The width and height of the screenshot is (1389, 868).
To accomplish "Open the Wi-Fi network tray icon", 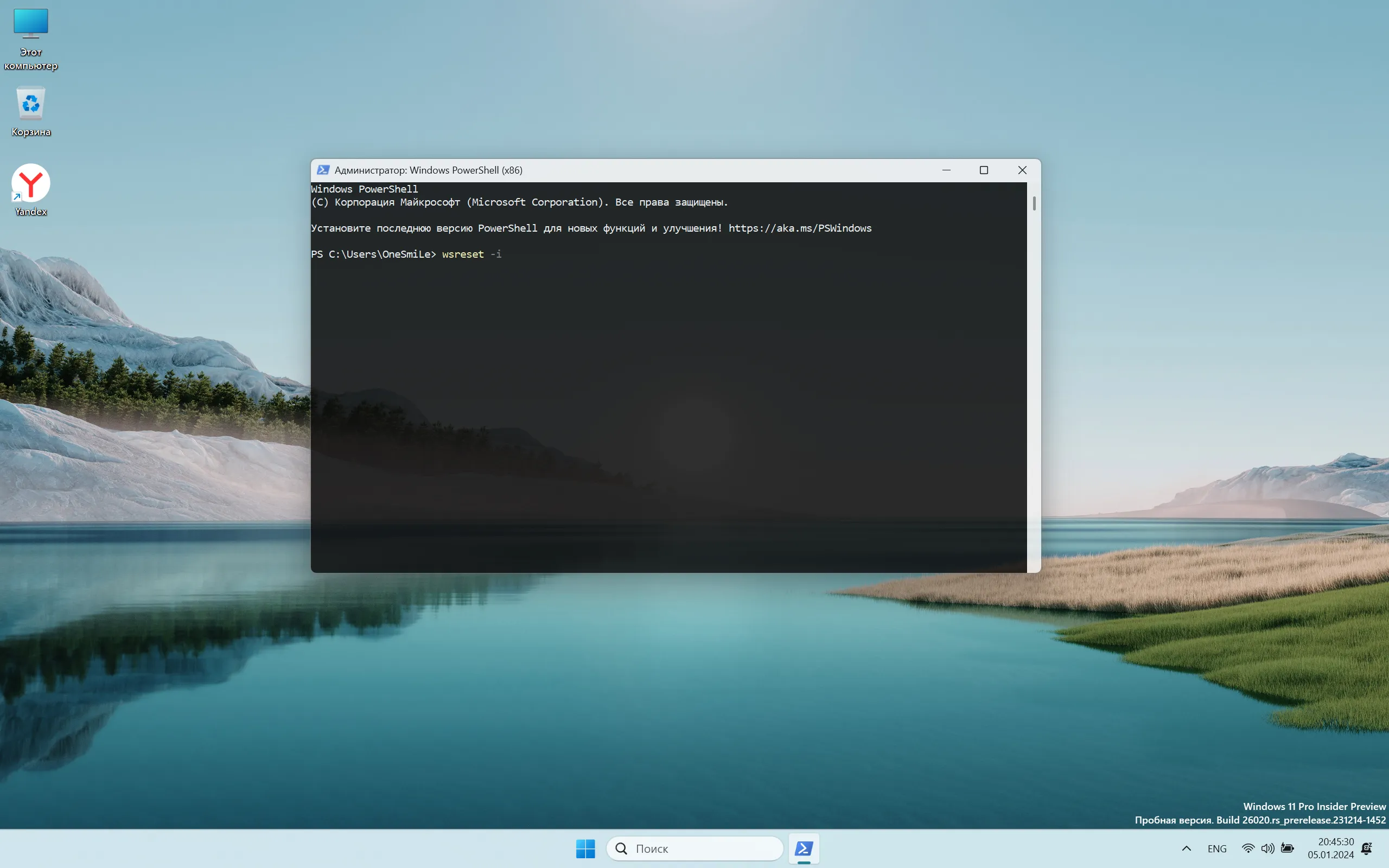I will [1247, 848].
